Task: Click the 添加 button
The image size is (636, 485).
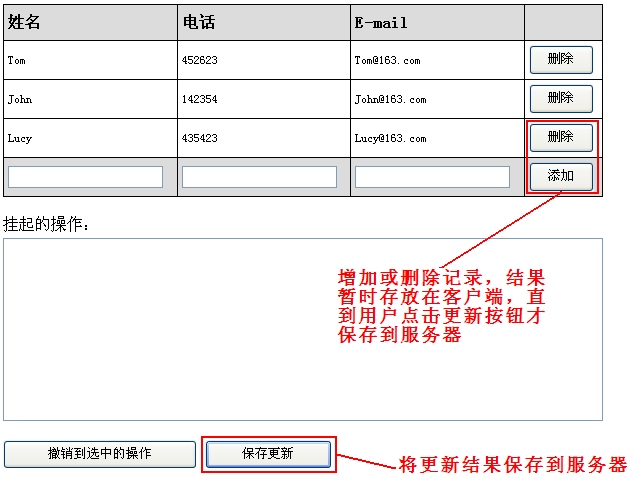Action: [x=560, y=176]
